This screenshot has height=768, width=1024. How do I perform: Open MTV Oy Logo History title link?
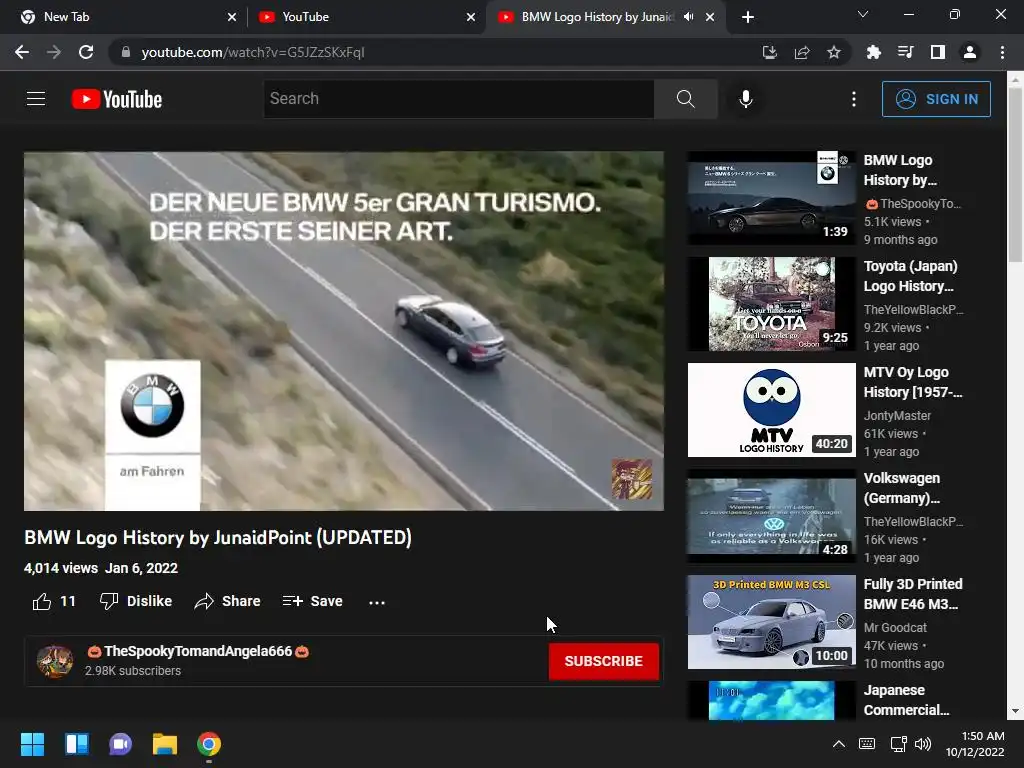coord(913,382)
